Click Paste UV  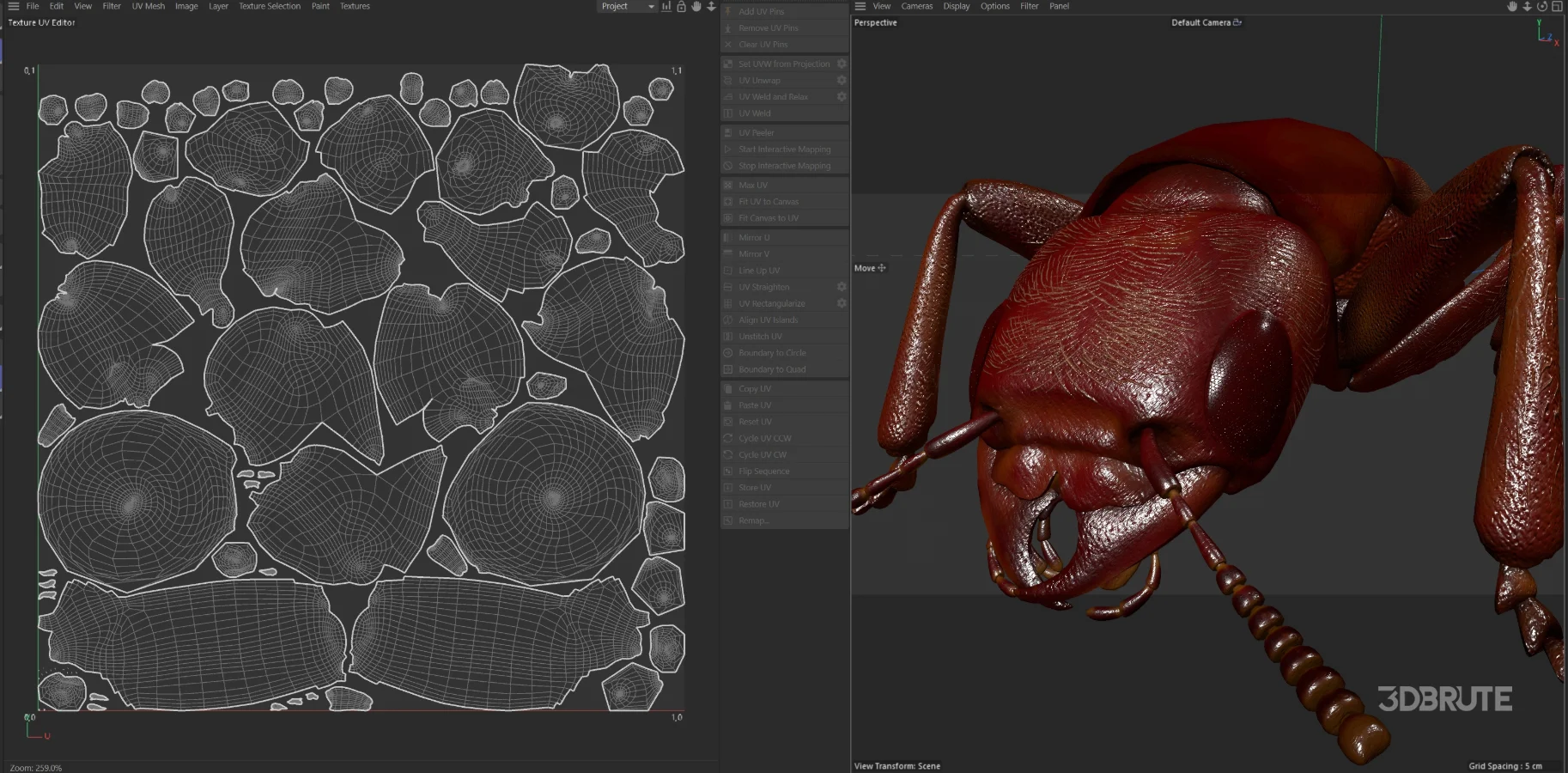(785, 405)
